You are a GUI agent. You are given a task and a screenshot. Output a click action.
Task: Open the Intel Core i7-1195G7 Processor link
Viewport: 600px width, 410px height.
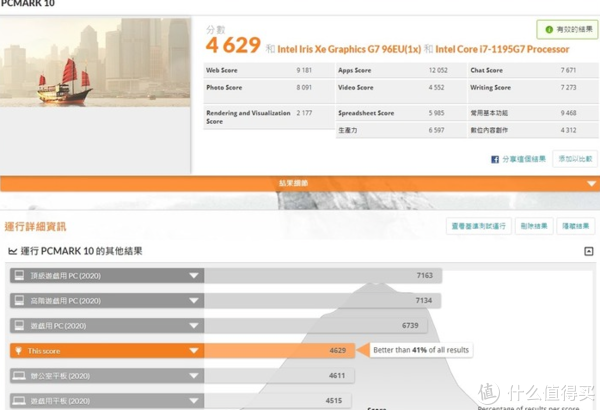(x=502, y=49)
